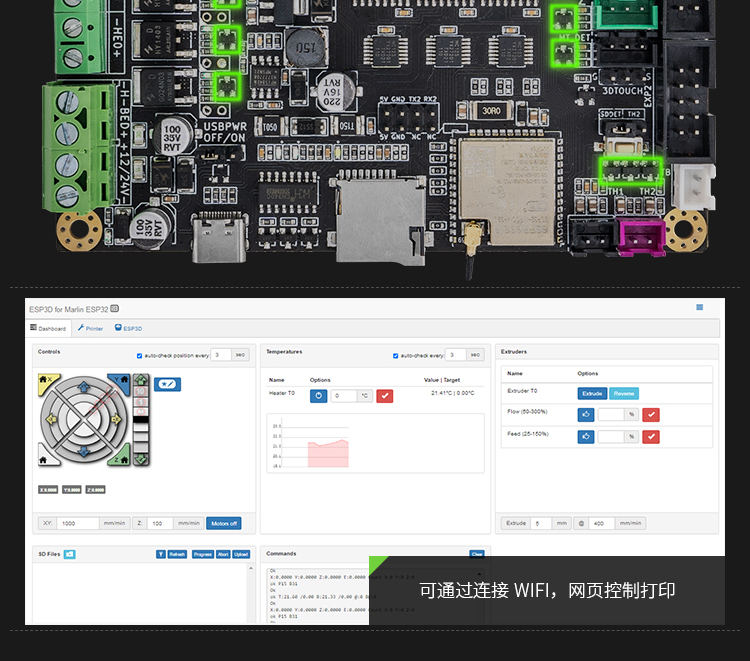Click the XY feedrate field
The width and height of the screenshot is (750, 661).
78,523
